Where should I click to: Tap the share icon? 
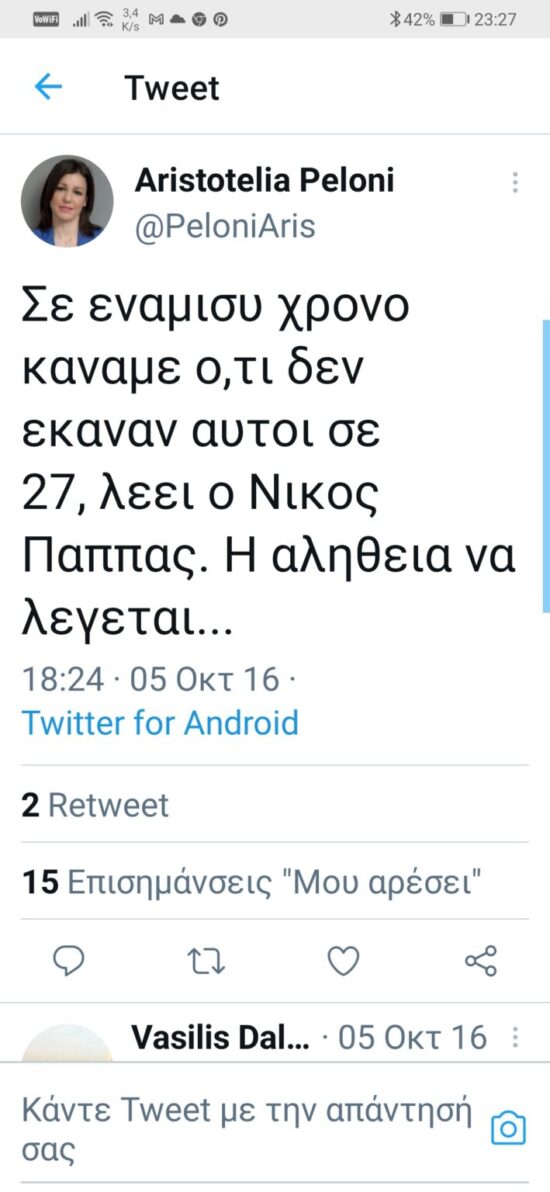tap(481, 961)
